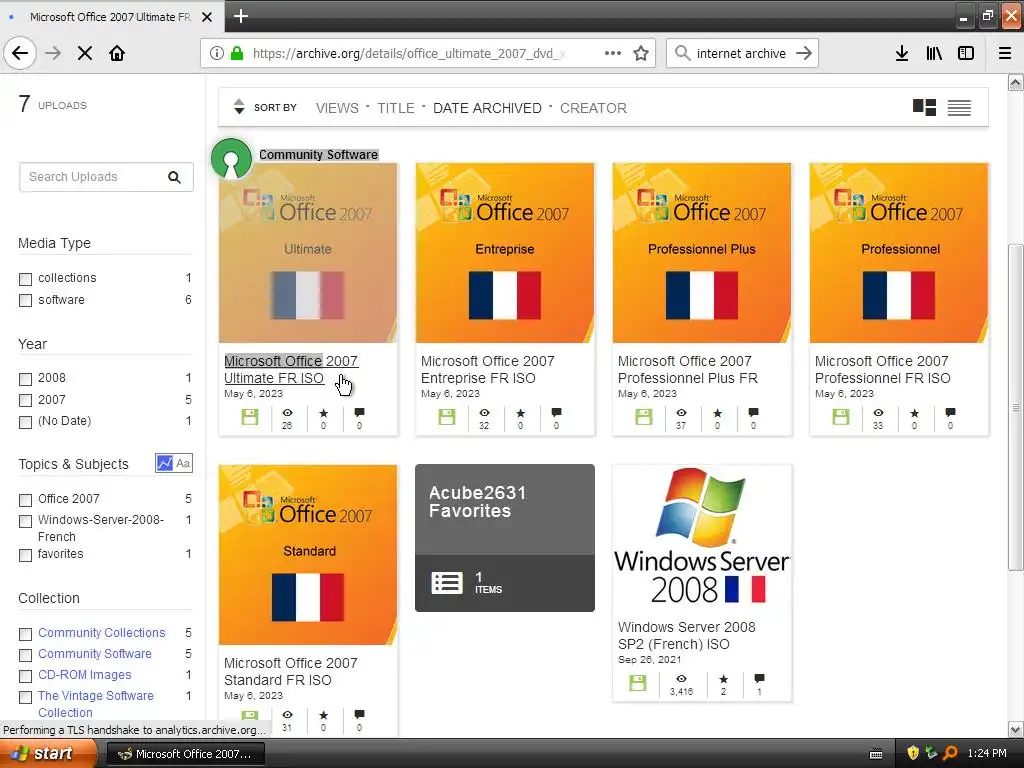The width and height of the screenshot is (1024, 768).
Task: Stop loading the page
Action: 85,54
